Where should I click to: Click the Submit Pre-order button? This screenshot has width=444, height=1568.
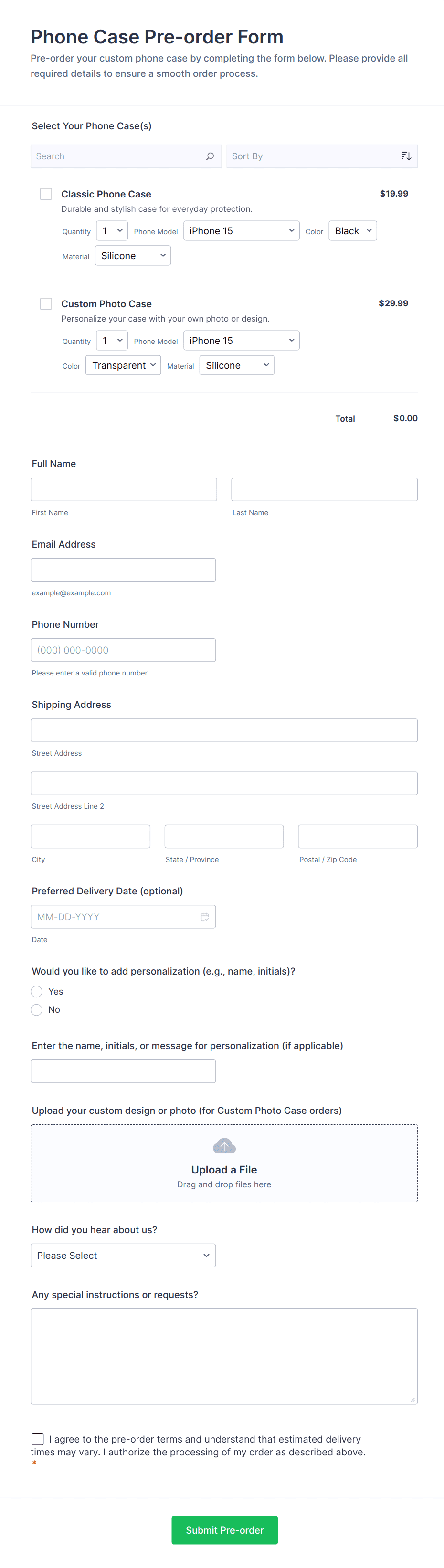[x=224, y=1530]
